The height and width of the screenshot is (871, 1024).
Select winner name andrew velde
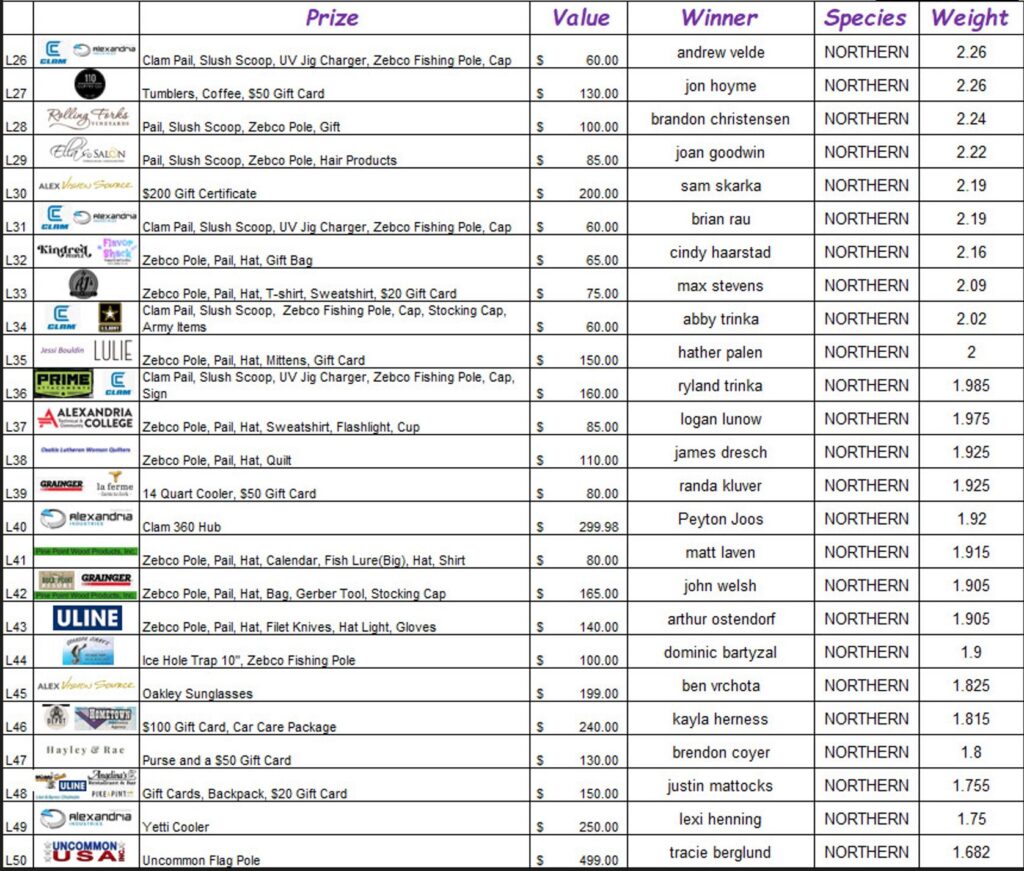(720, 52)
